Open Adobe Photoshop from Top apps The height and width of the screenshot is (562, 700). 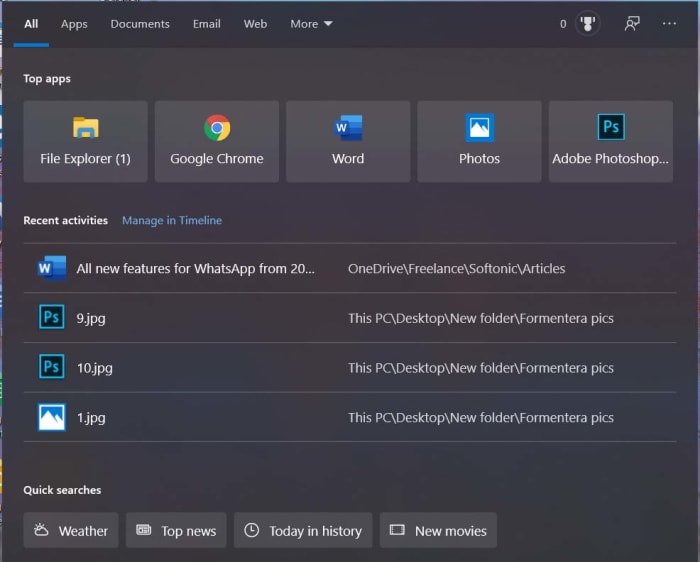click(610, 141)
